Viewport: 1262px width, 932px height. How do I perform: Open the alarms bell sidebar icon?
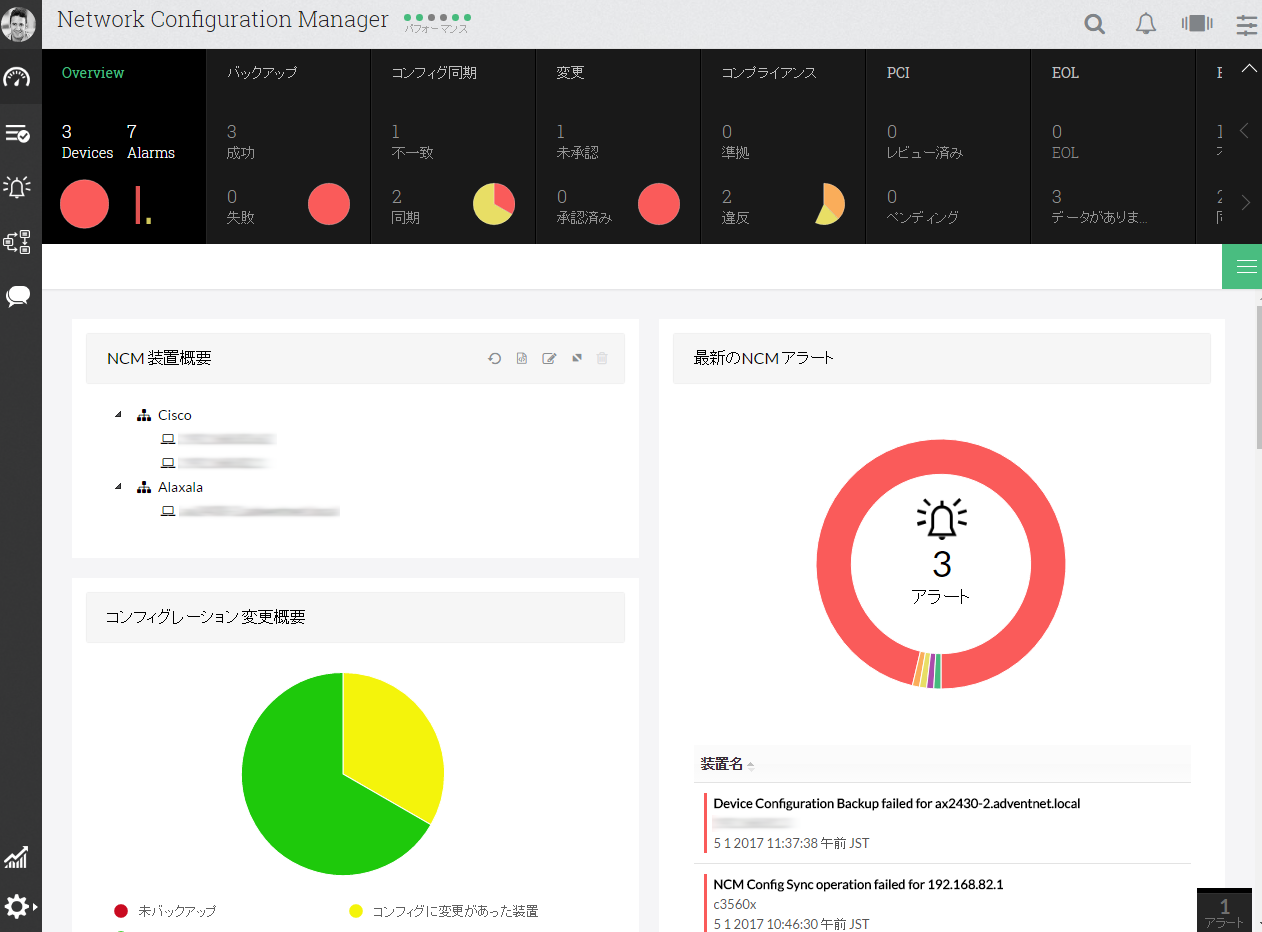17,186
